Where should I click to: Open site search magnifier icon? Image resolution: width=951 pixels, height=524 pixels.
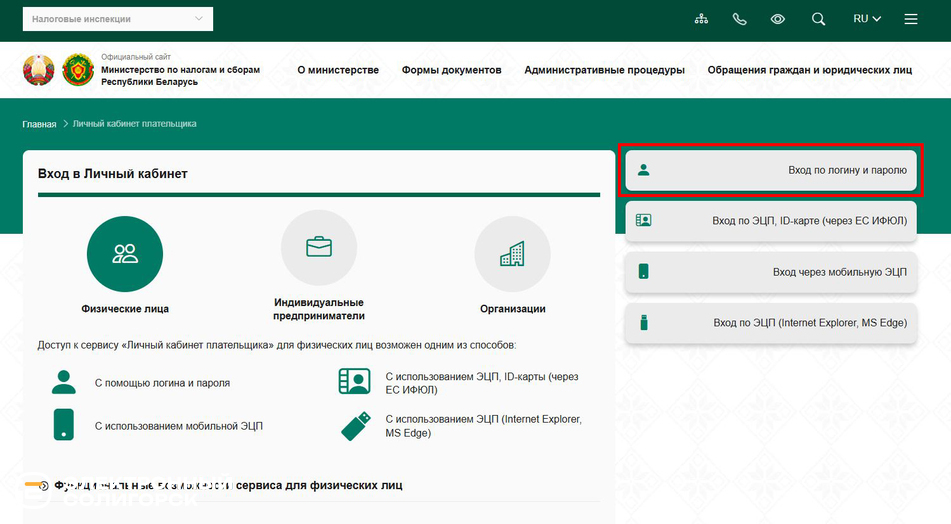818,19
